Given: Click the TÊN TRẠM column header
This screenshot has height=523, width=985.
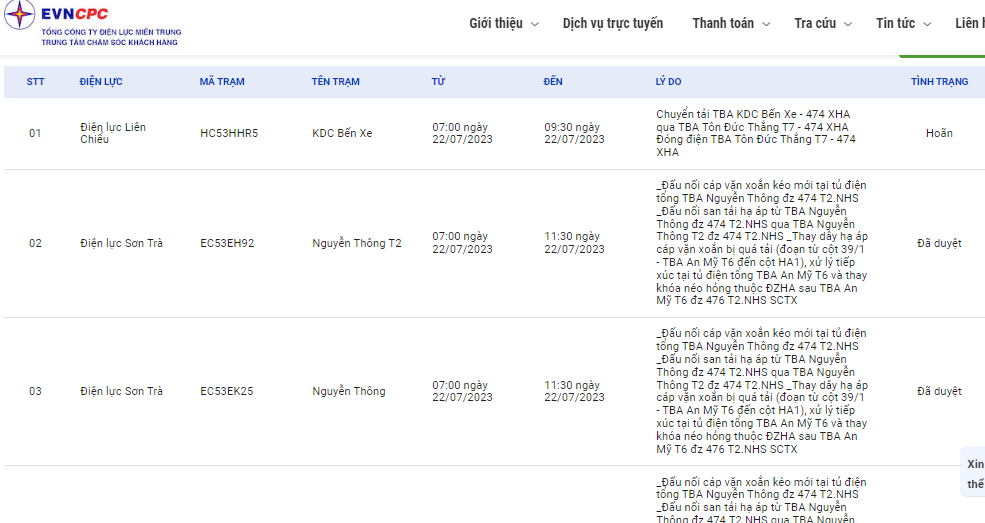Looking at the screenshot, I should 335,82.
